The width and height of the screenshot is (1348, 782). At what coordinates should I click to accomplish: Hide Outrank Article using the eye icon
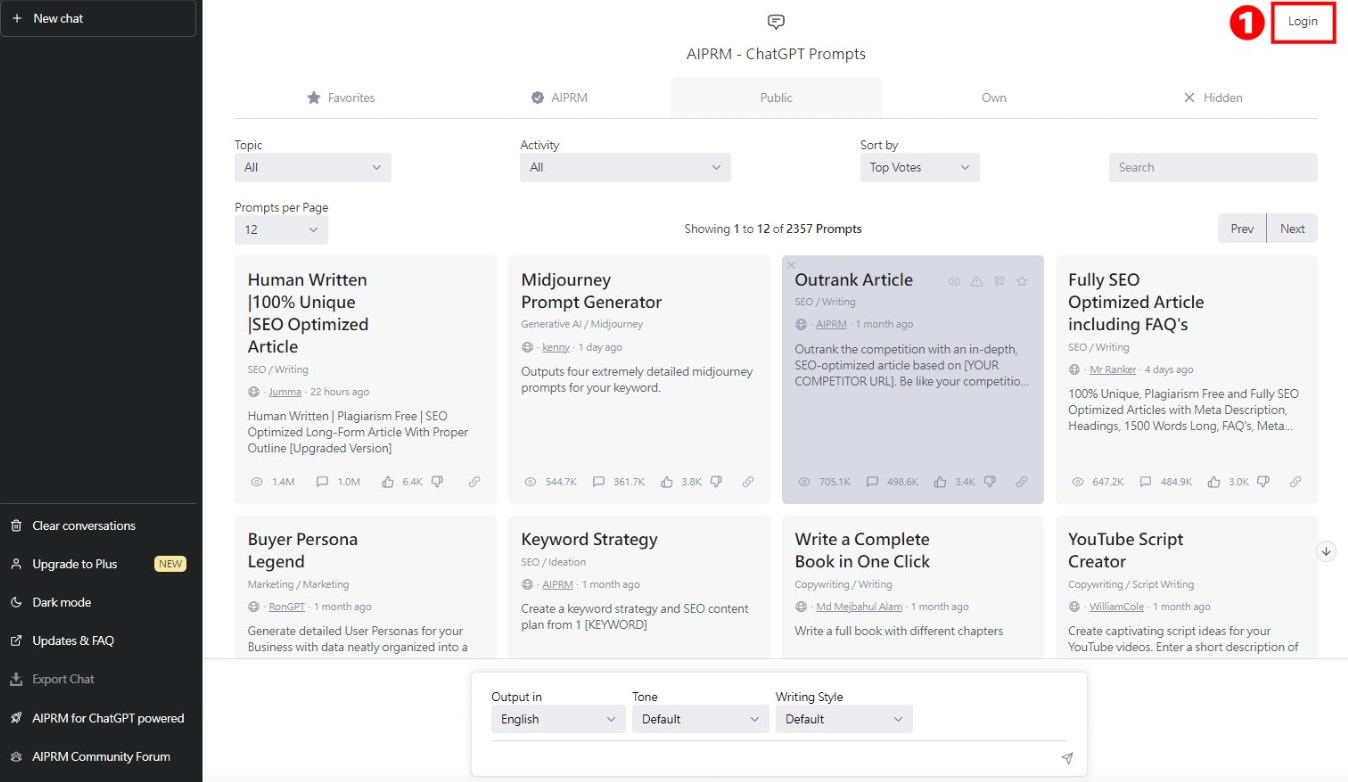tap(954, 282)
